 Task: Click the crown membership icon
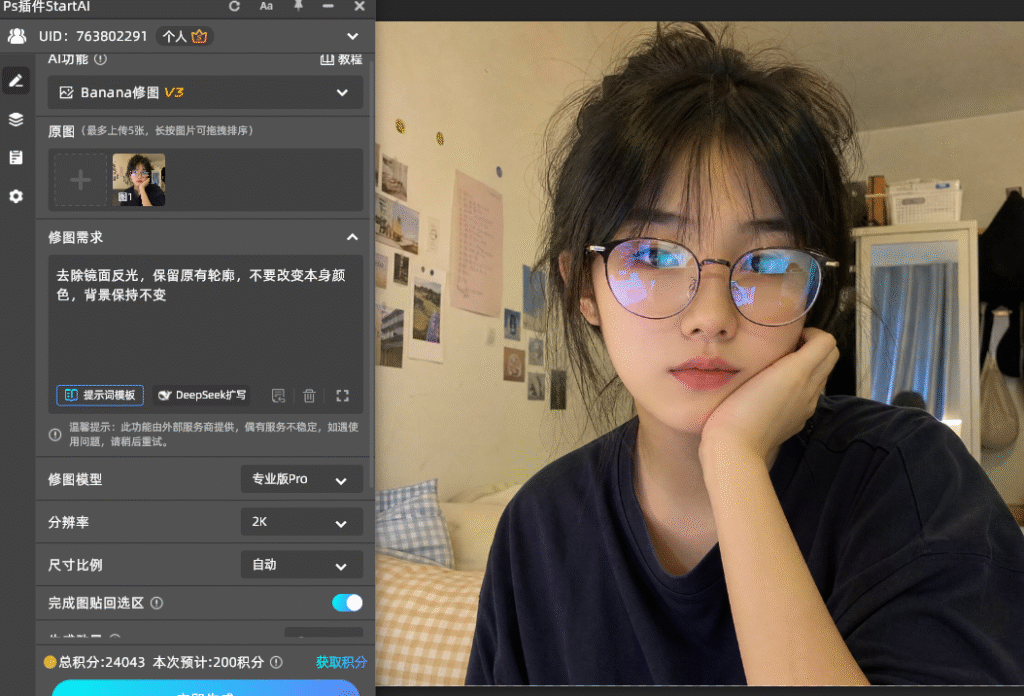(199, 37)
